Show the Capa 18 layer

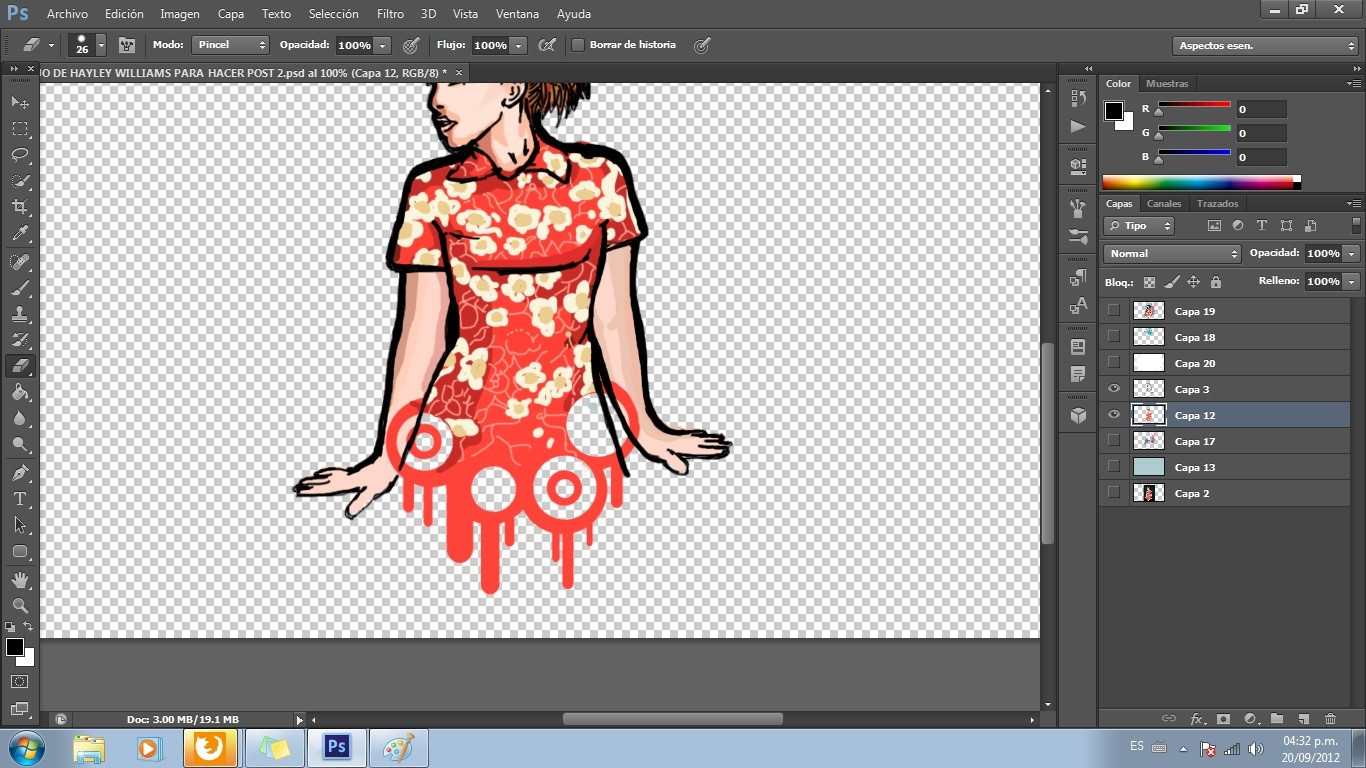point(1113,337)
